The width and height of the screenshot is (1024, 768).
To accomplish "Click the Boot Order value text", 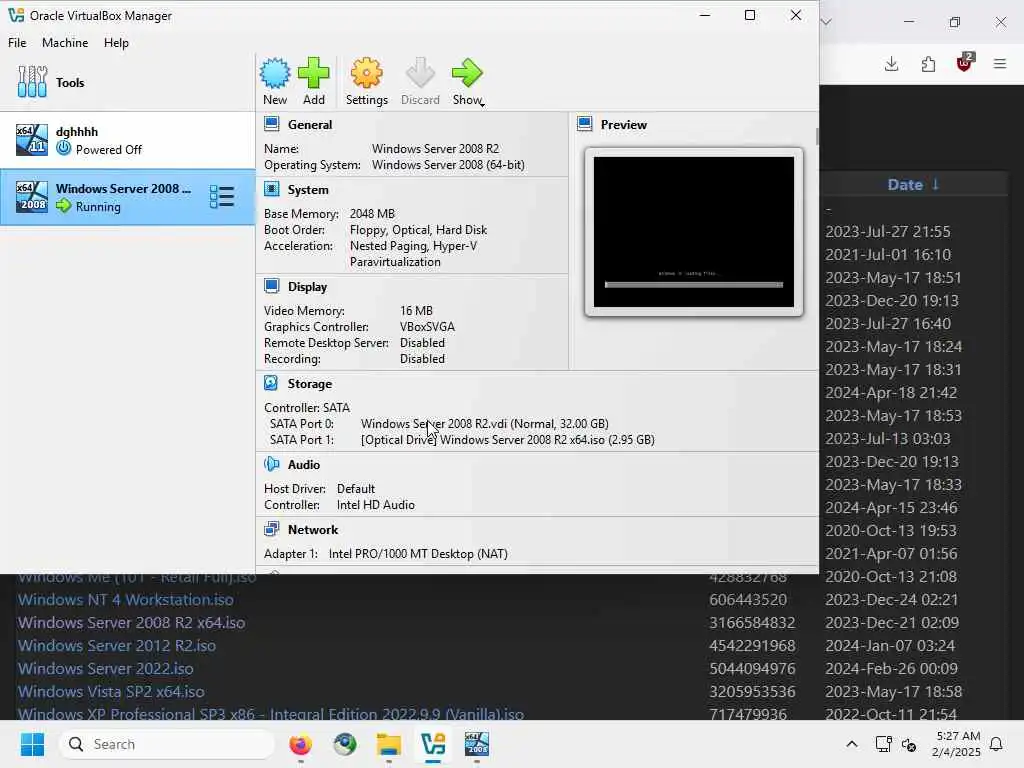I will pos(418,230).
